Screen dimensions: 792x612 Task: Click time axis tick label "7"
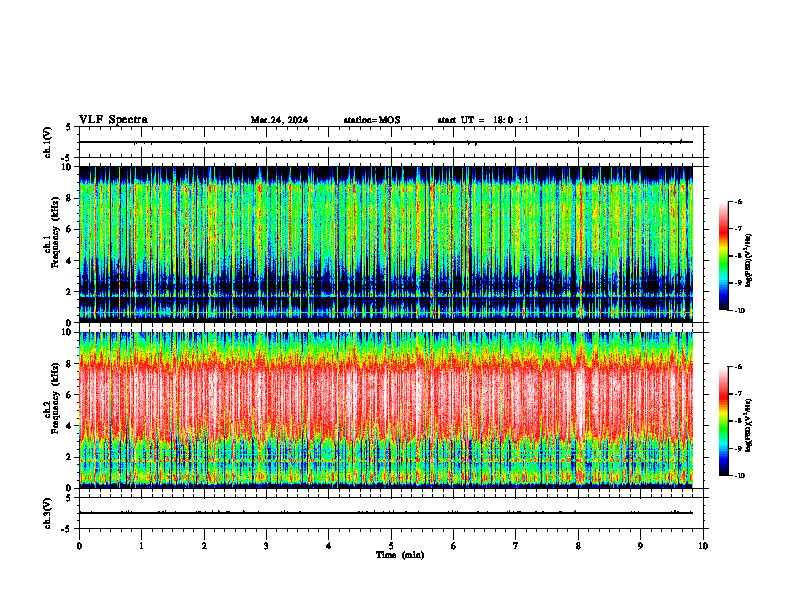pos(516,546)
